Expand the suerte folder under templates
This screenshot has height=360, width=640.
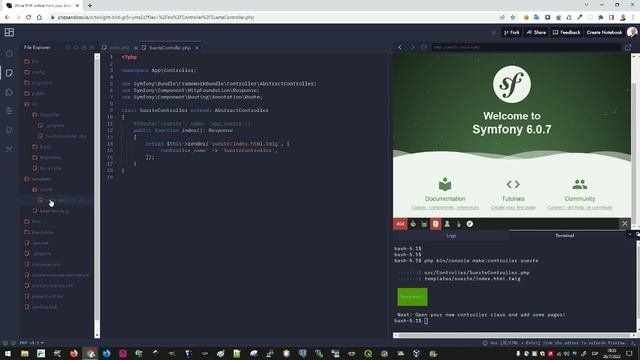[x=46, y=190]
